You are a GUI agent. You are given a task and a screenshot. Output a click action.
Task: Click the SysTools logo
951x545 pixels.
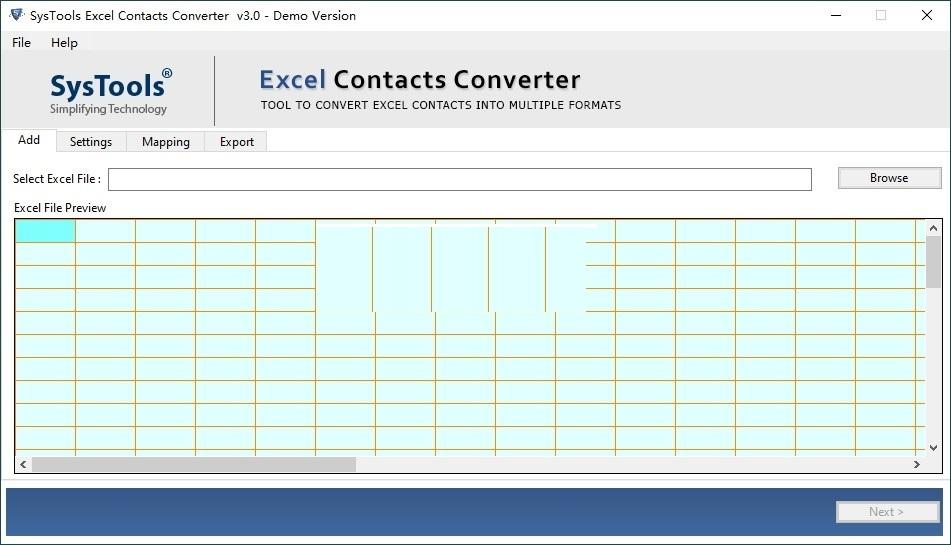coord(110,92)
